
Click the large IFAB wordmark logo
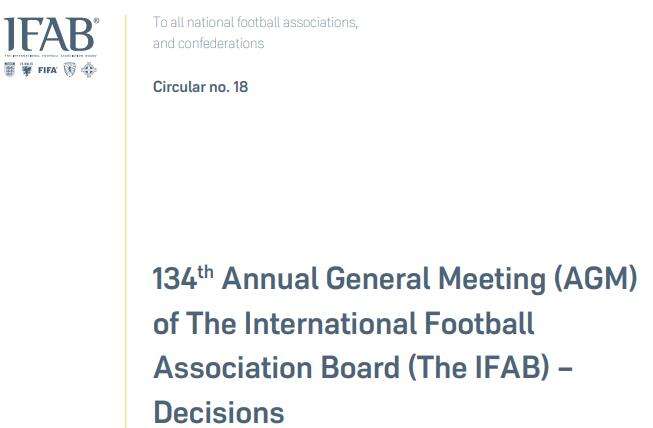point(49,34)
